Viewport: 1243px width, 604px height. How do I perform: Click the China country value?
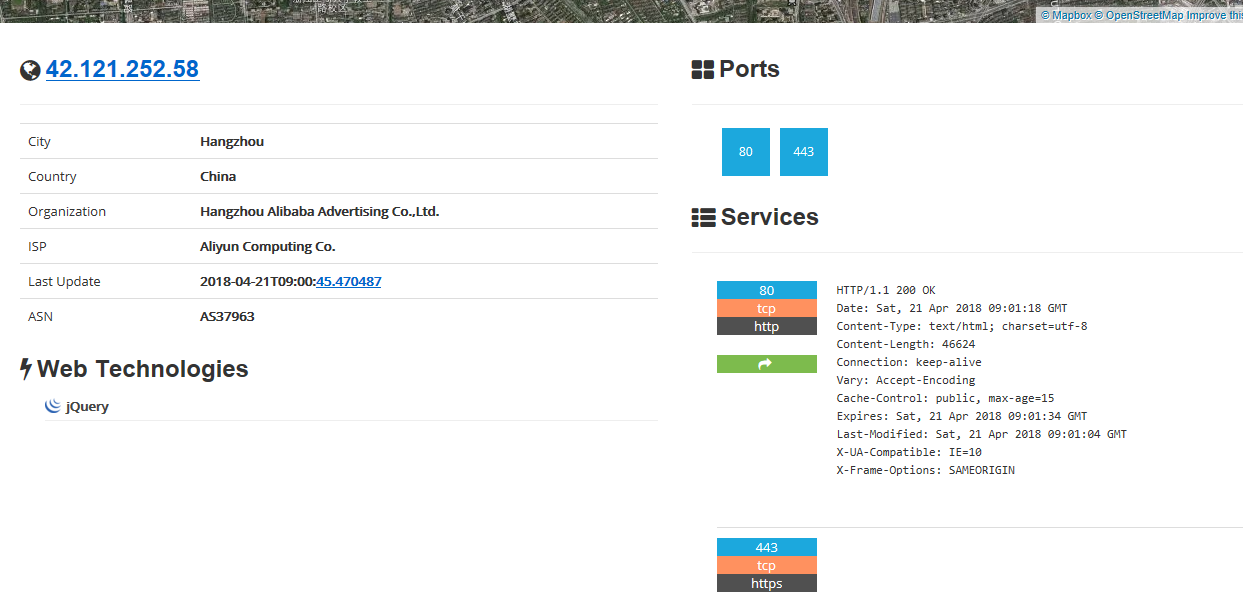point(218,177)
